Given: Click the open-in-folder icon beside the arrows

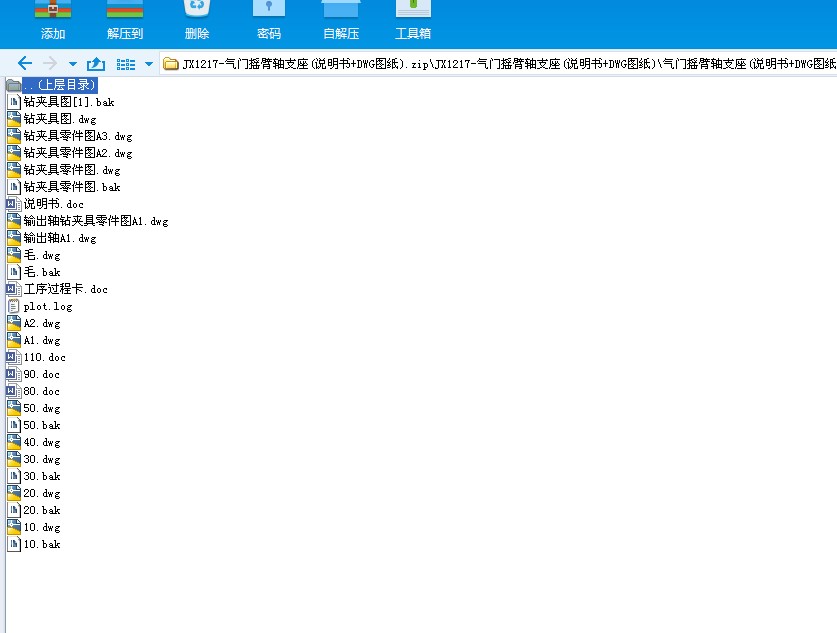Looking at the screenshot, I should click(x=95, y=62).
